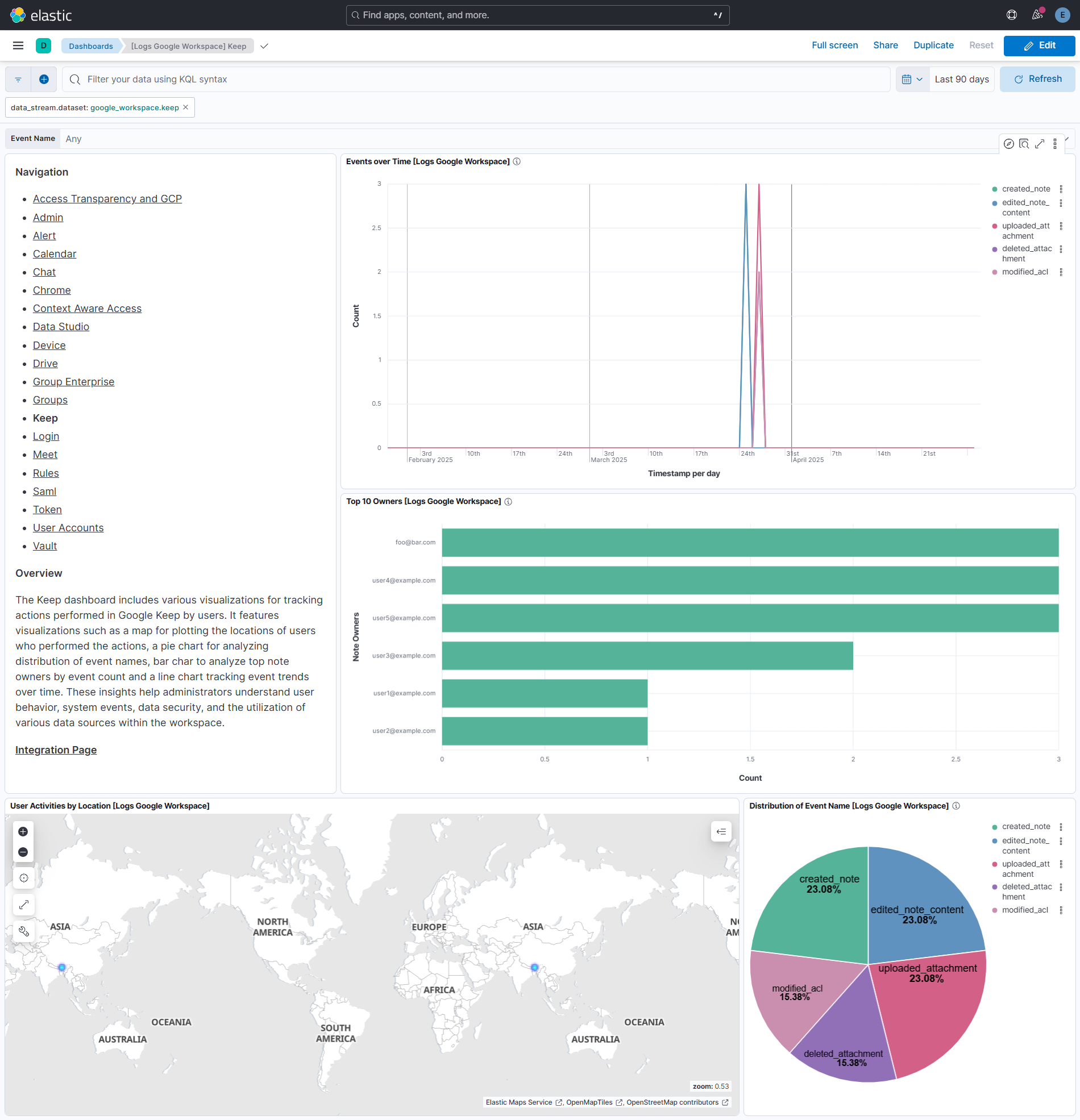Zoom in on the map
The image size is (1080, 1120).
pyautogui.click(x=23, y=831)
